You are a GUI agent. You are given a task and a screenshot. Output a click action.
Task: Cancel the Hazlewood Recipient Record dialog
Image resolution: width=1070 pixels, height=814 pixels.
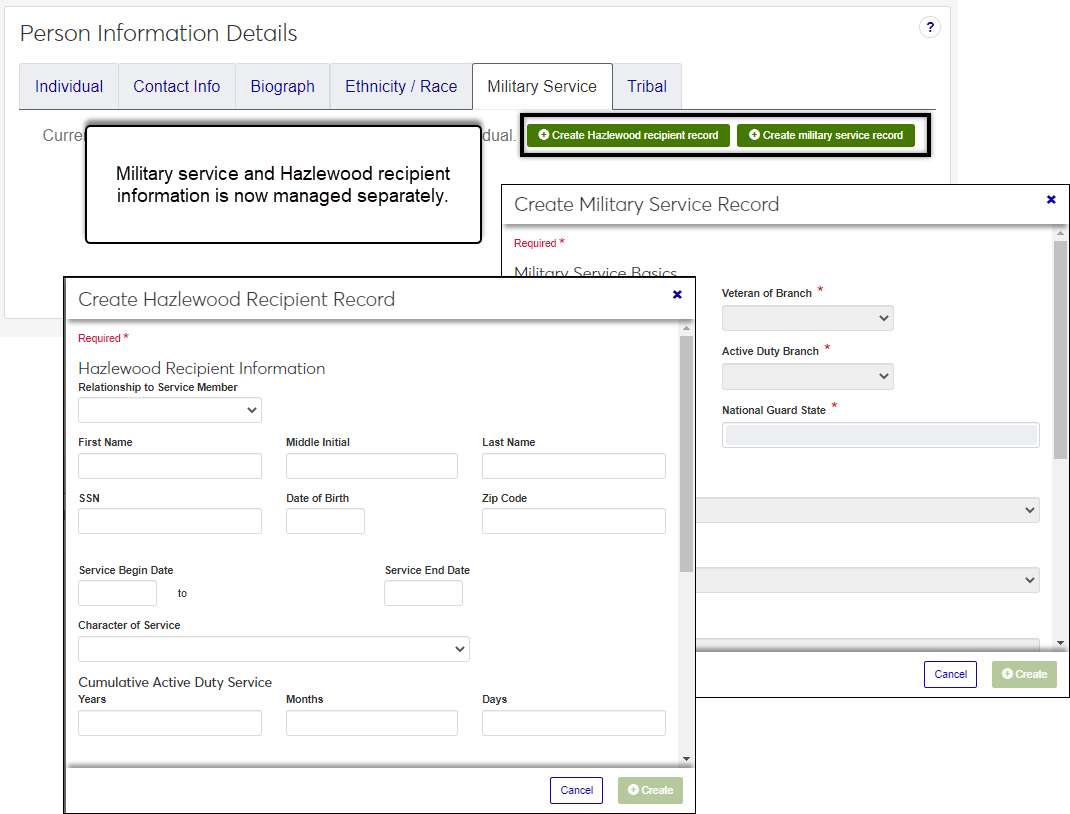576,790
